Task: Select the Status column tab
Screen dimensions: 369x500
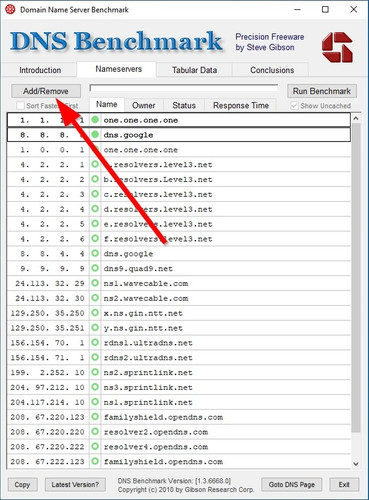Action: (x=184, y=105)
